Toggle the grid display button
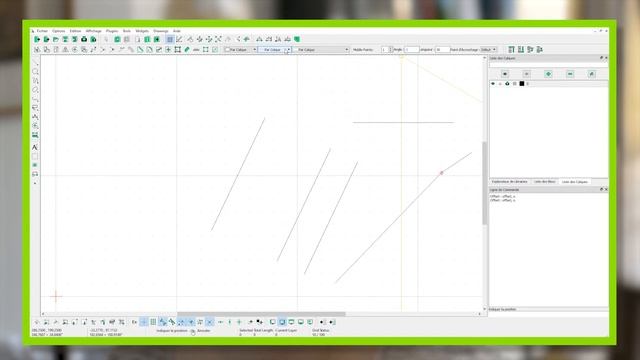Image resolution: width=640 pixels, height=360 pixels. [x=170, y=39]
